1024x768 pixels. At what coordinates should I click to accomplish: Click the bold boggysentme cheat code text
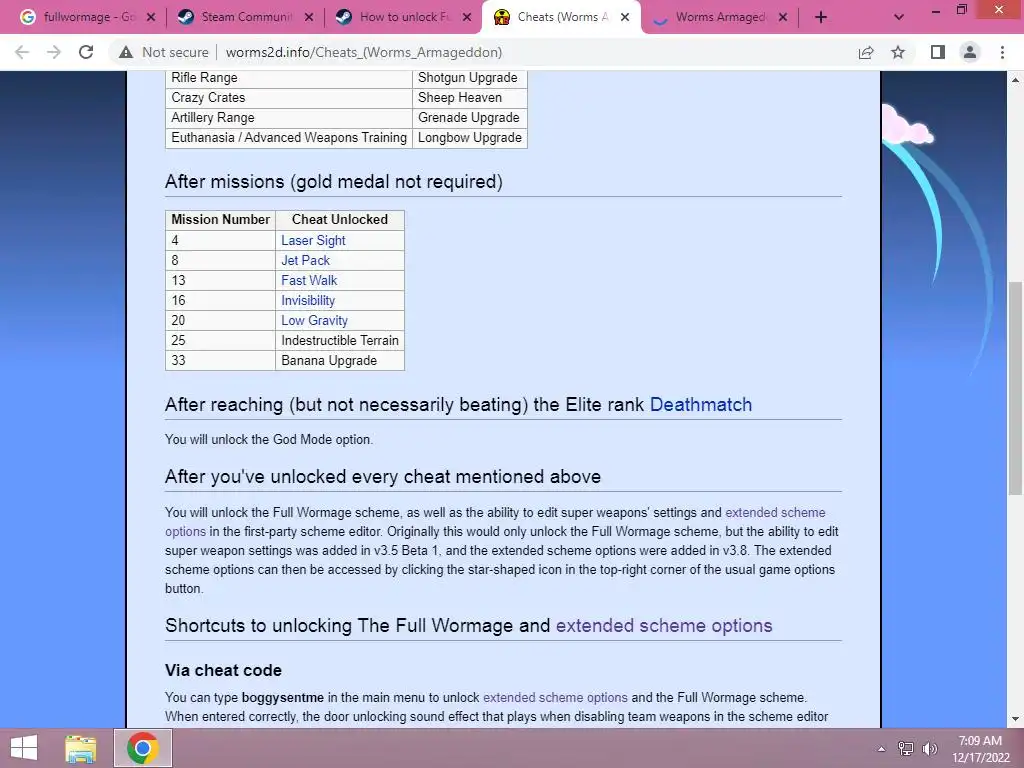click(x=283, y=697)
